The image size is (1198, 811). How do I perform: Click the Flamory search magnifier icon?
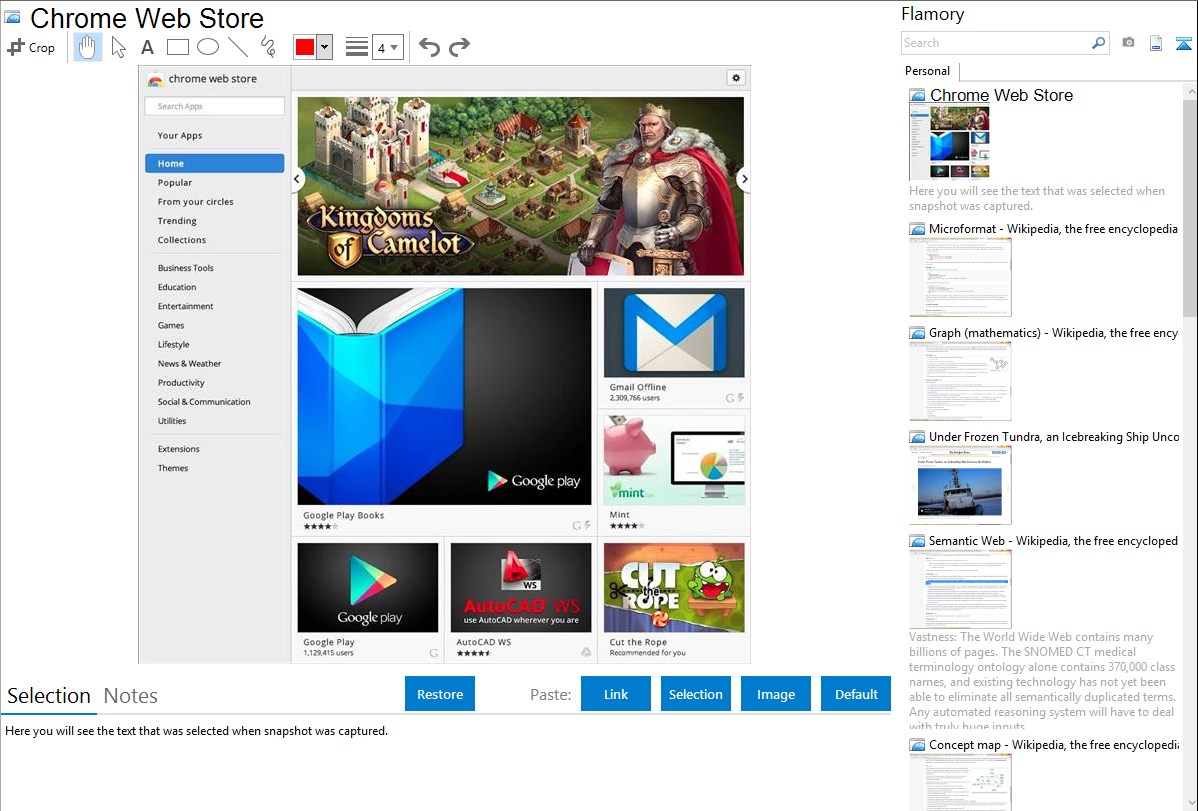[1098, 43]
